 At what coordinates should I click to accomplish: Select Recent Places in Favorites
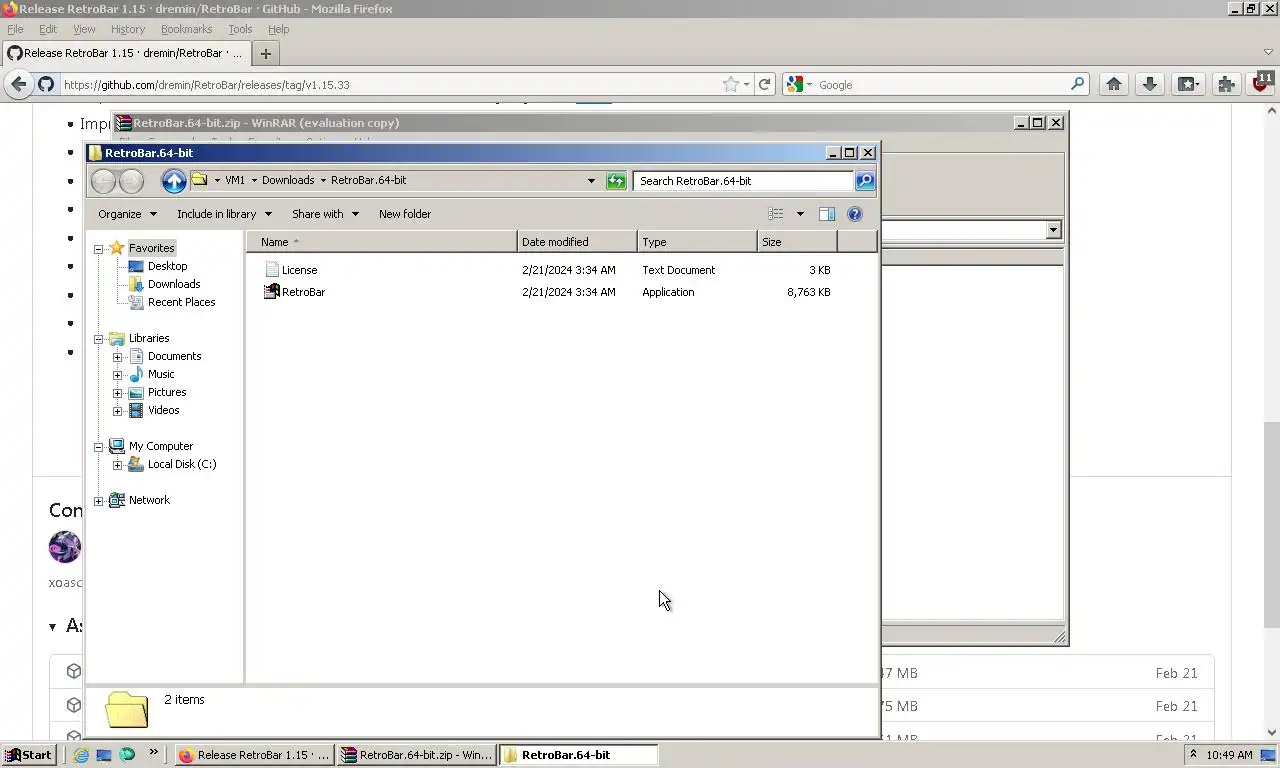[181, 302]
